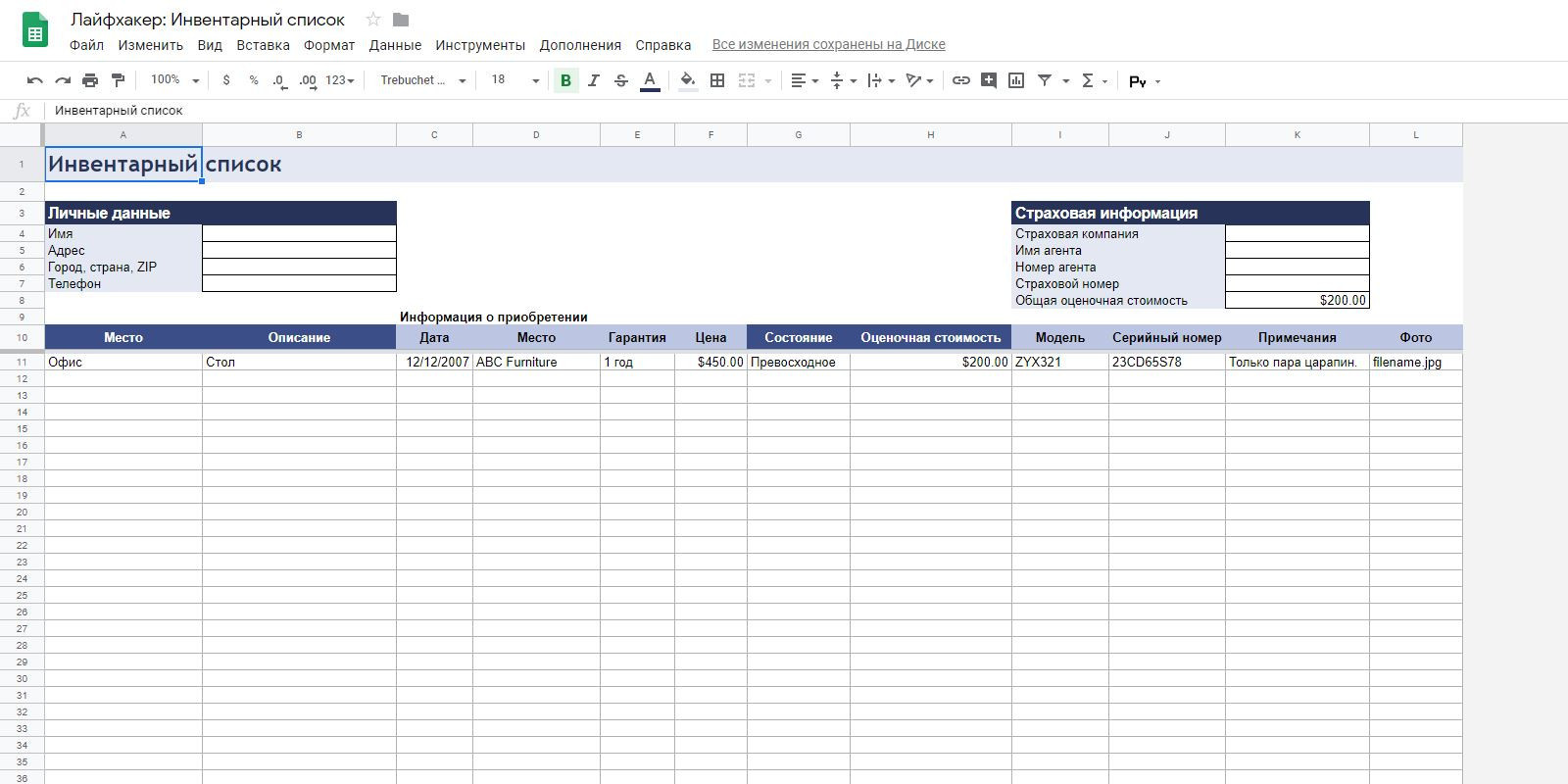The width and height of the screenshot is (1568, 784).
Task: Insert a comment using the toolbar icon
Action: pos(989,80)
